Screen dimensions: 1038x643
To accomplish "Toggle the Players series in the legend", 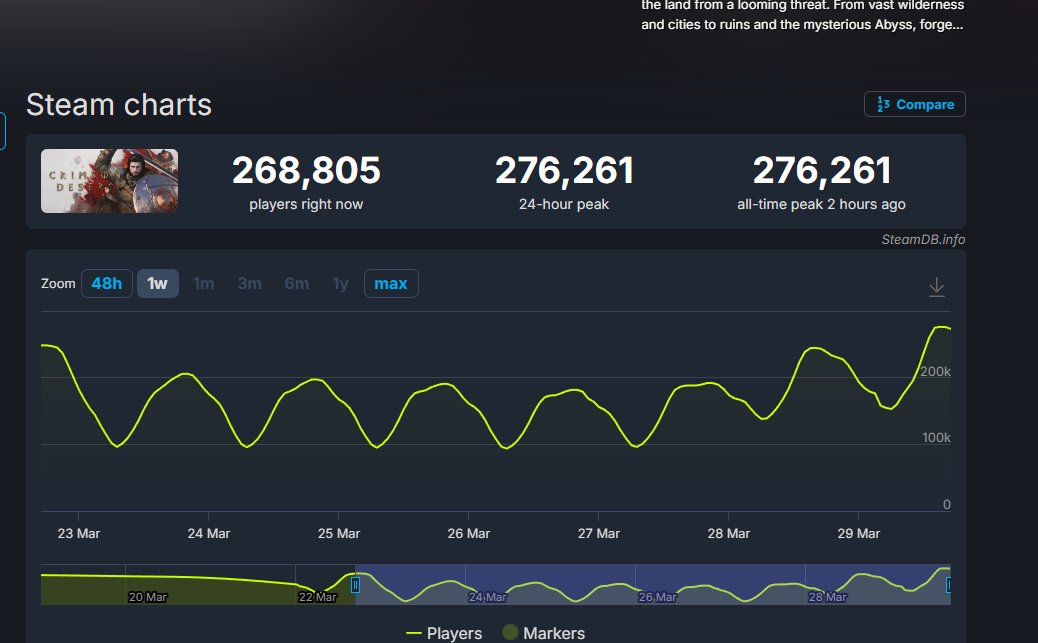I will 444,633.
